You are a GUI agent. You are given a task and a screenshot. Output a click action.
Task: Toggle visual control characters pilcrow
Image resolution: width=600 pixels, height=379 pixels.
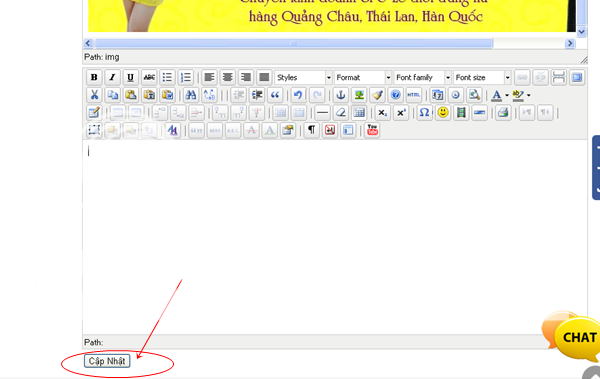[x=311, y=130]
